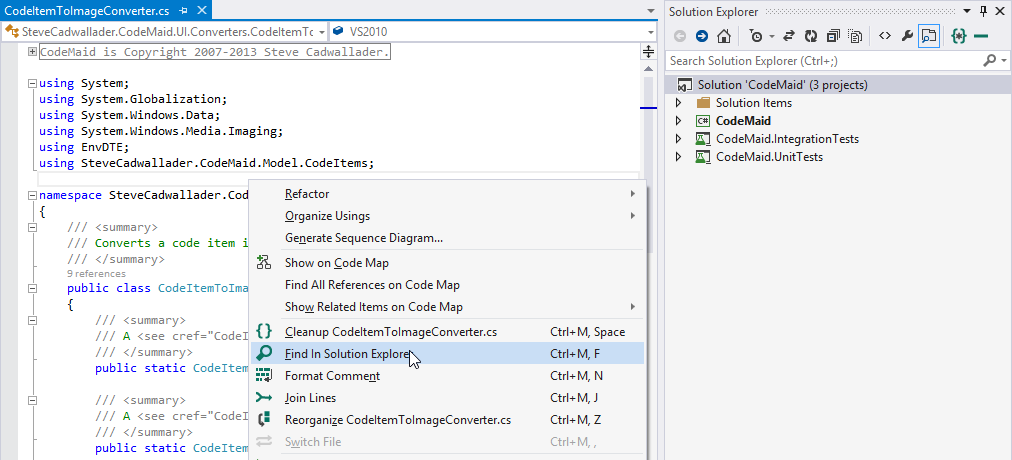Expand the Solution Items folder
This screenshot has width=1012, height=460.
tap(678, 103)
